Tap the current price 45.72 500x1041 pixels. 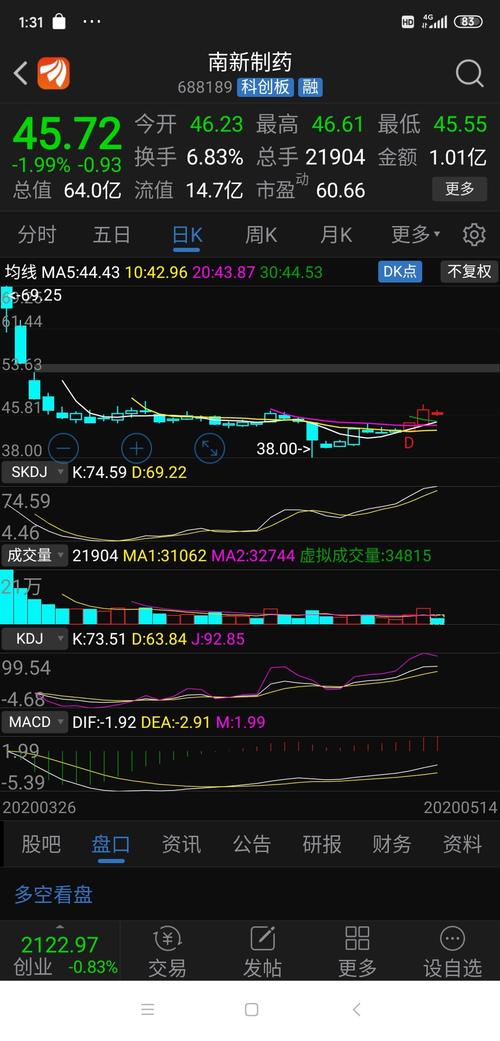pyautogui.click(x=68, y=133)
